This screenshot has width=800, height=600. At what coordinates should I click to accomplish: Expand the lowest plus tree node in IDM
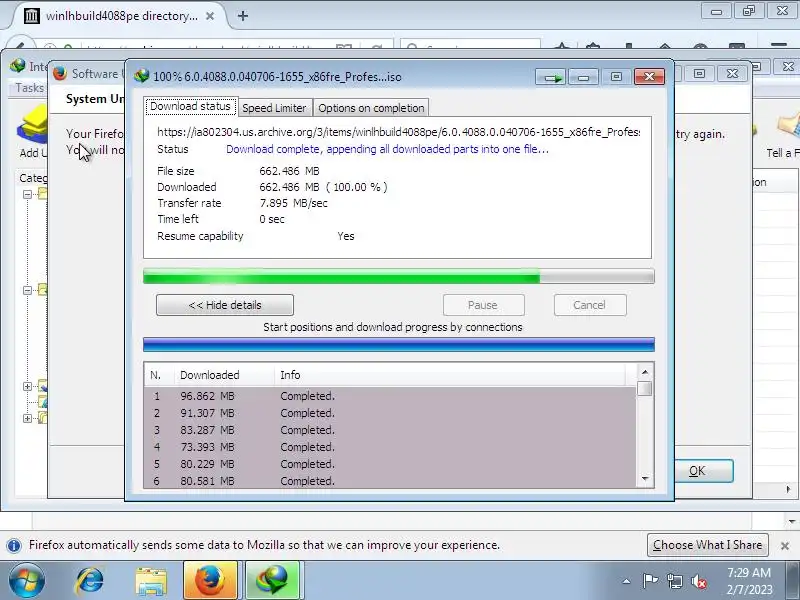pyautogui.click(x=28, y=418)
